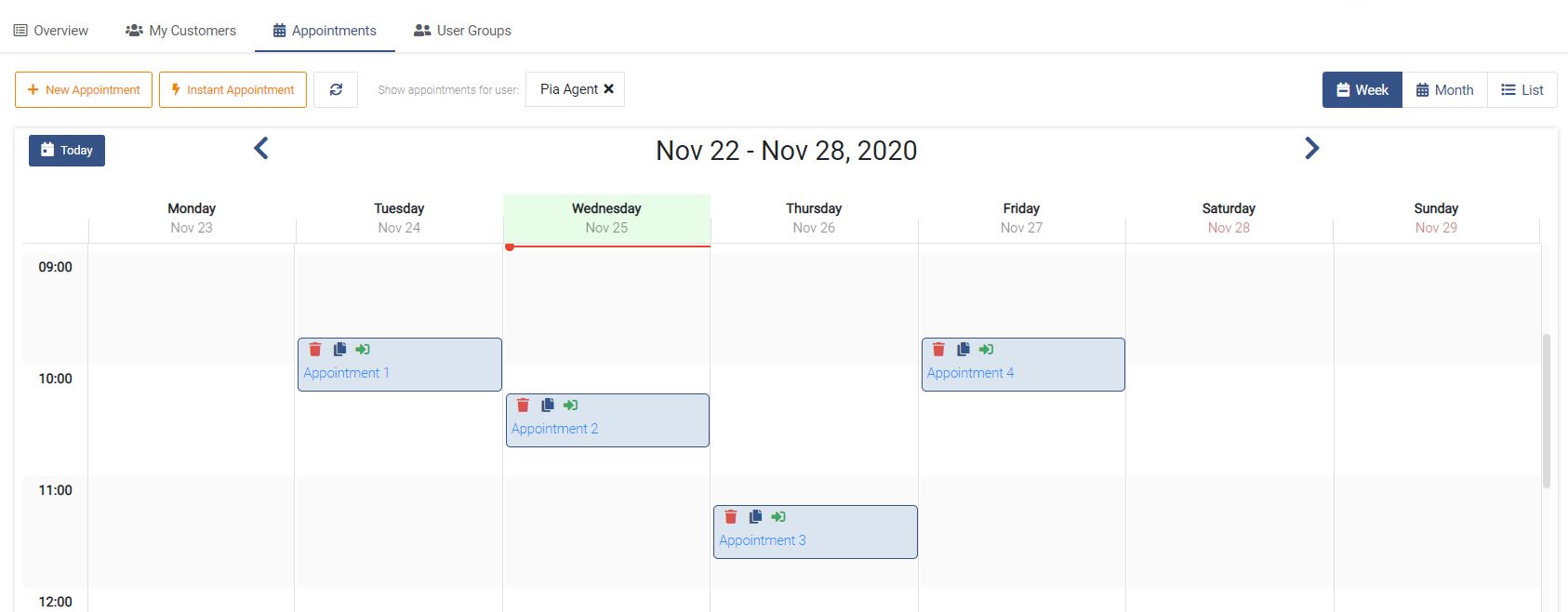Click the calendar vertical scrollbar
Viewport: 1568px width, 612px height.
coord(1547,410)
